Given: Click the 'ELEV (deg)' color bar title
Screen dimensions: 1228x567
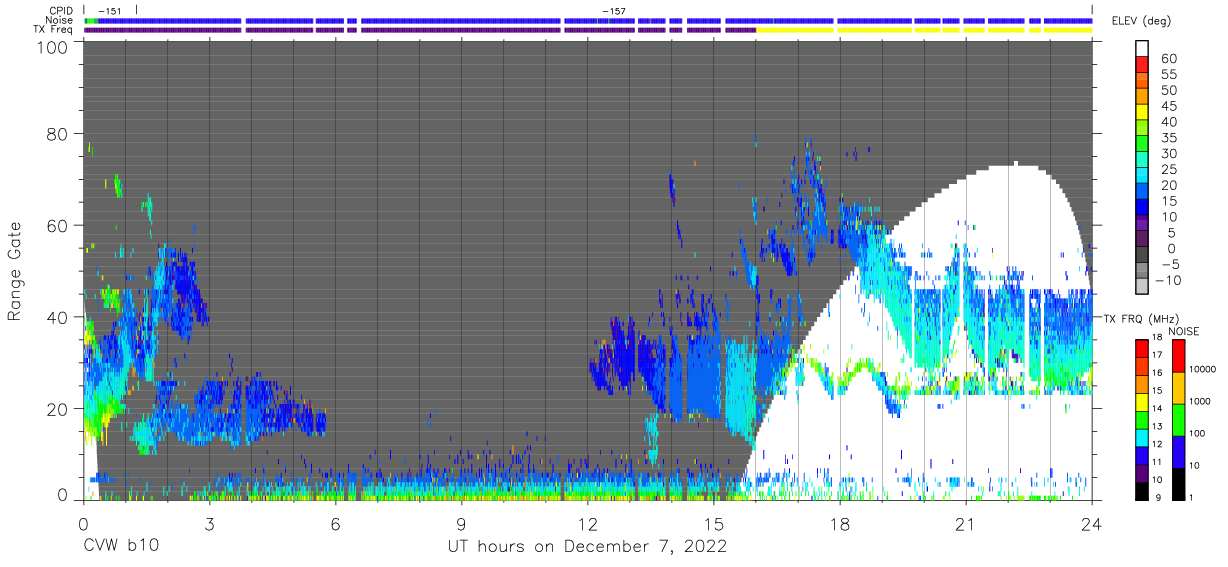Looking at the screenshot, I should click(1141, 21).
